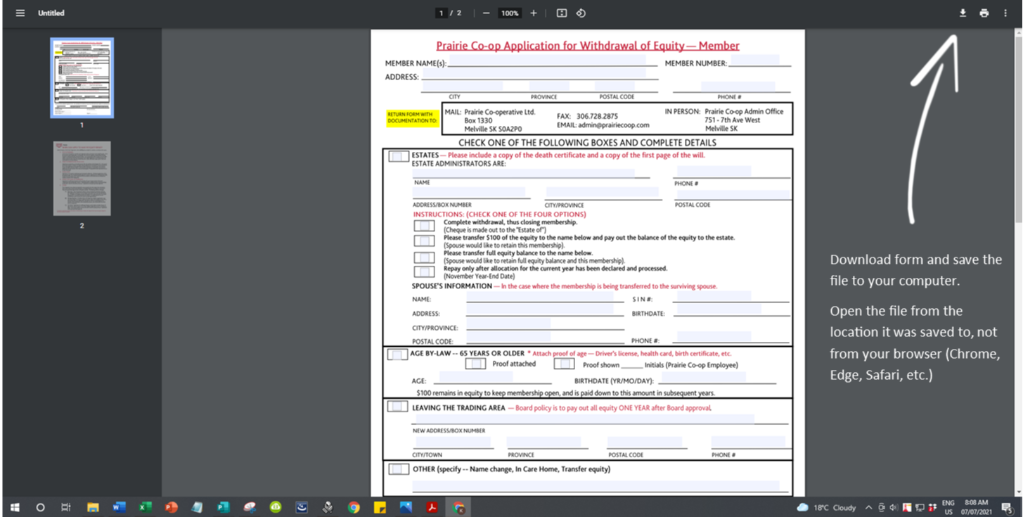The width and height of the screenshot is (1023, 517).
Task: Open the Windows Start menu
Action: click(15, 507)
